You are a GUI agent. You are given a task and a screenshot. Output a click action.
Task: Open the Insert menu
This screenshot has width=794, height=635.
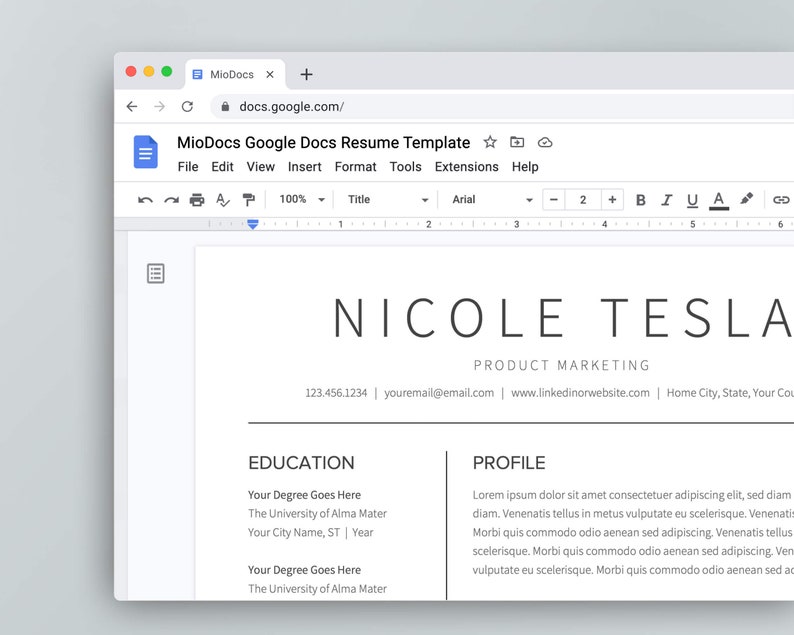304,167
